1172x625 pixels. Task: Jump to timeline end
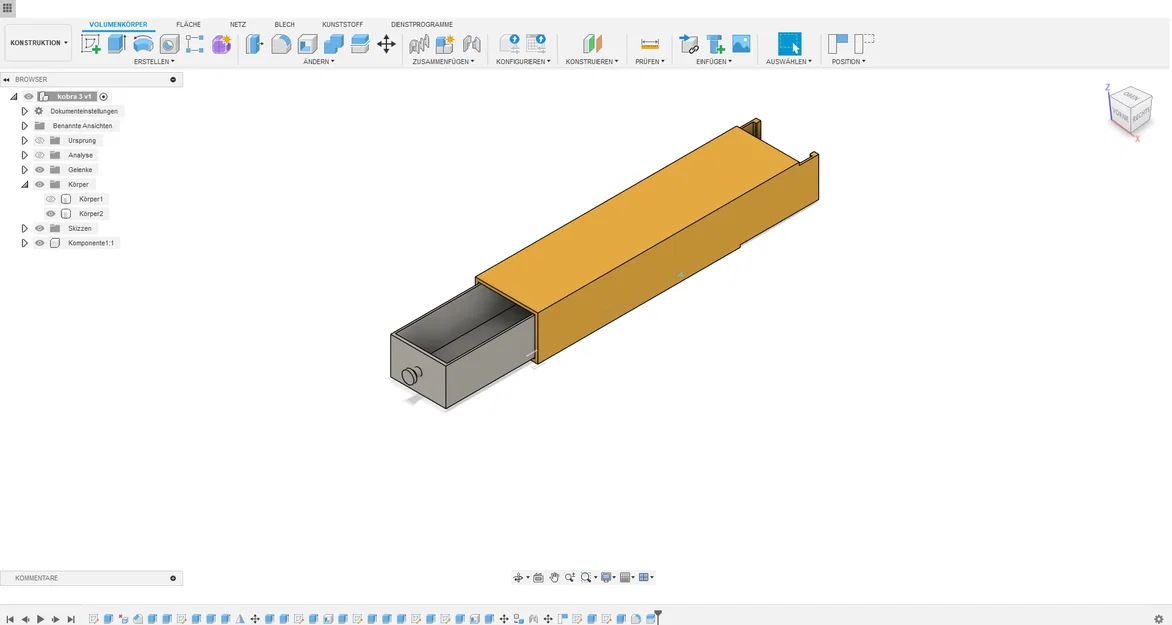(x=71, y=619)
